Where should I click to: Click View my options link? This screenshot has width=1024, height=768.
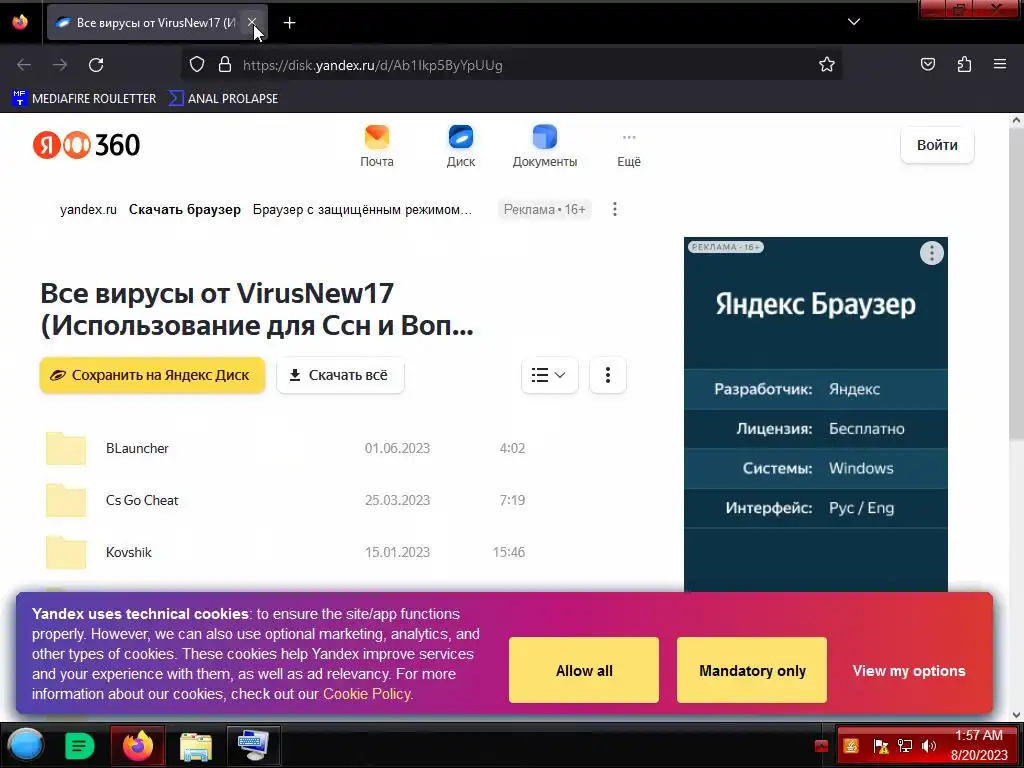point(908,671)
